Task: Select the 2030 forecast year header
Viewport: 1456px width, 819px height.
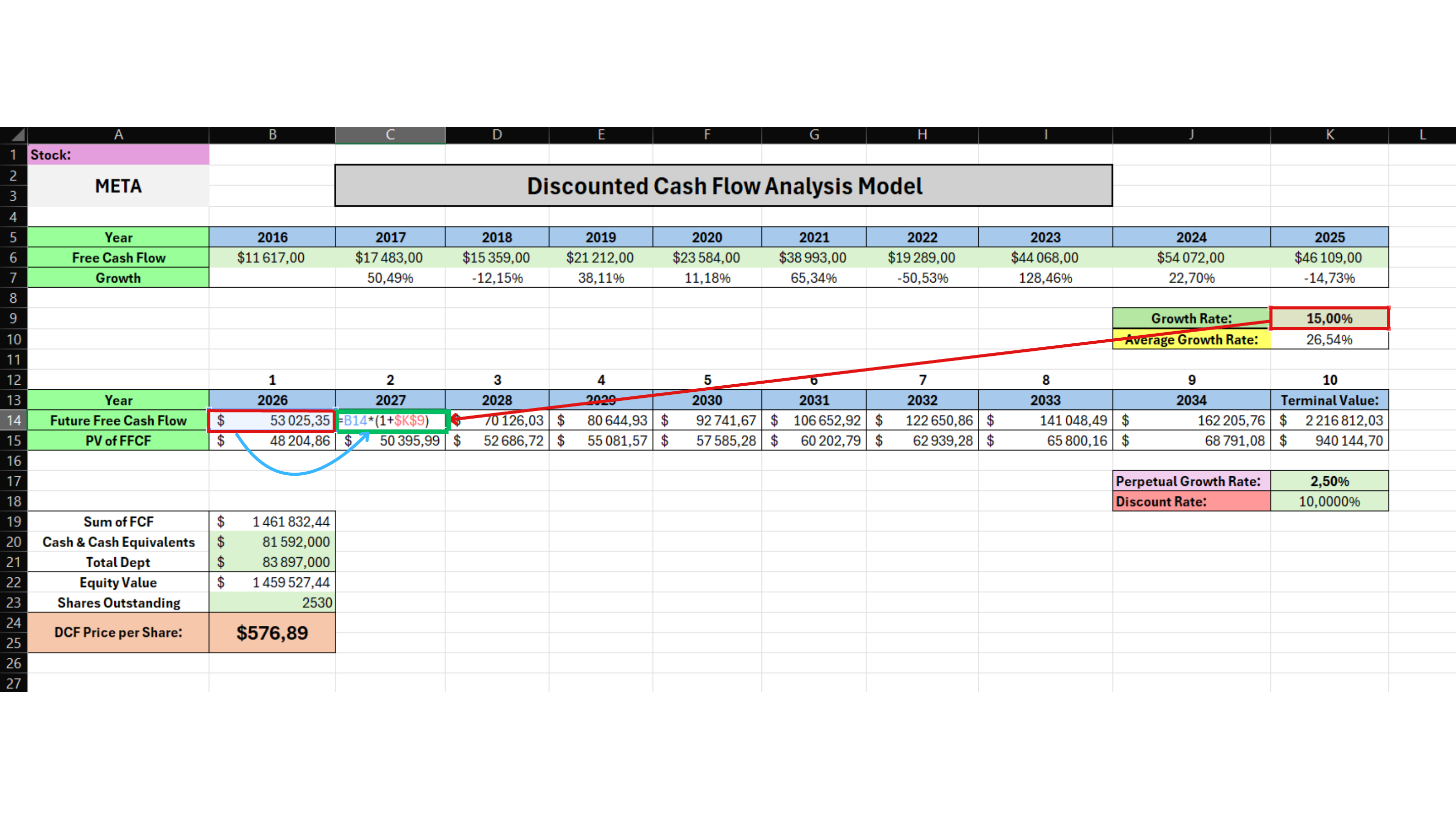Action: pos(707,400)
